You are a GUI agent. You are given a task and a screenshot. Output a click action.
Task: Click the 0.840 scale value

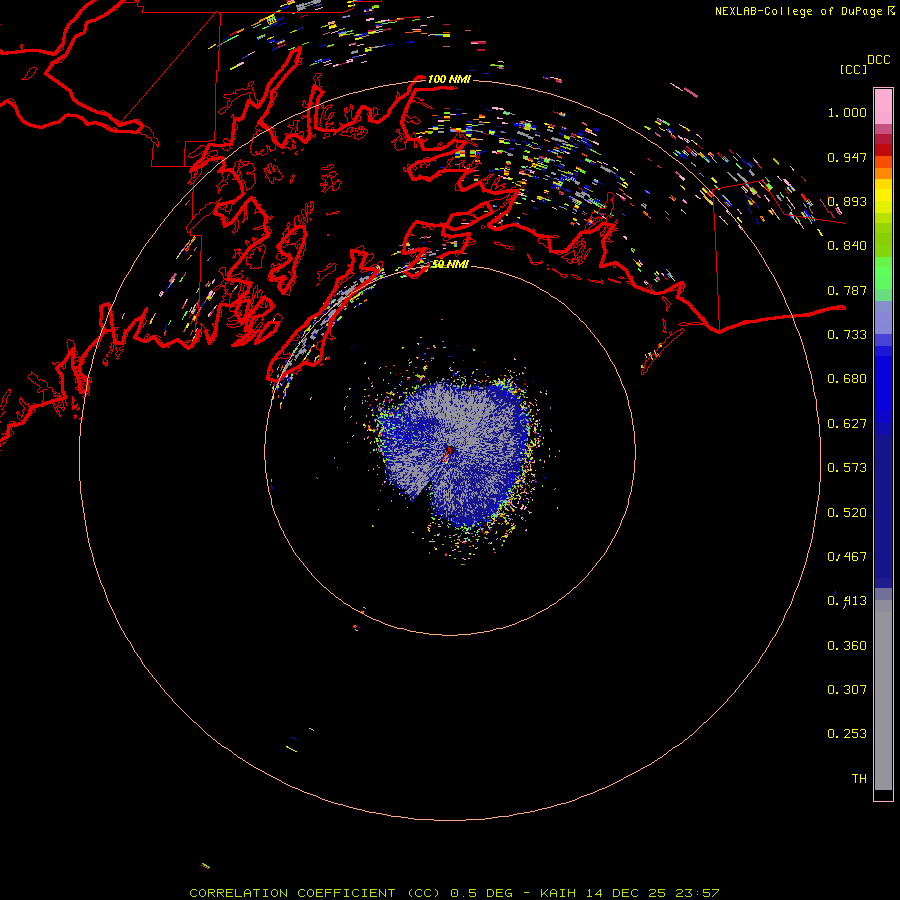(847, 246)
